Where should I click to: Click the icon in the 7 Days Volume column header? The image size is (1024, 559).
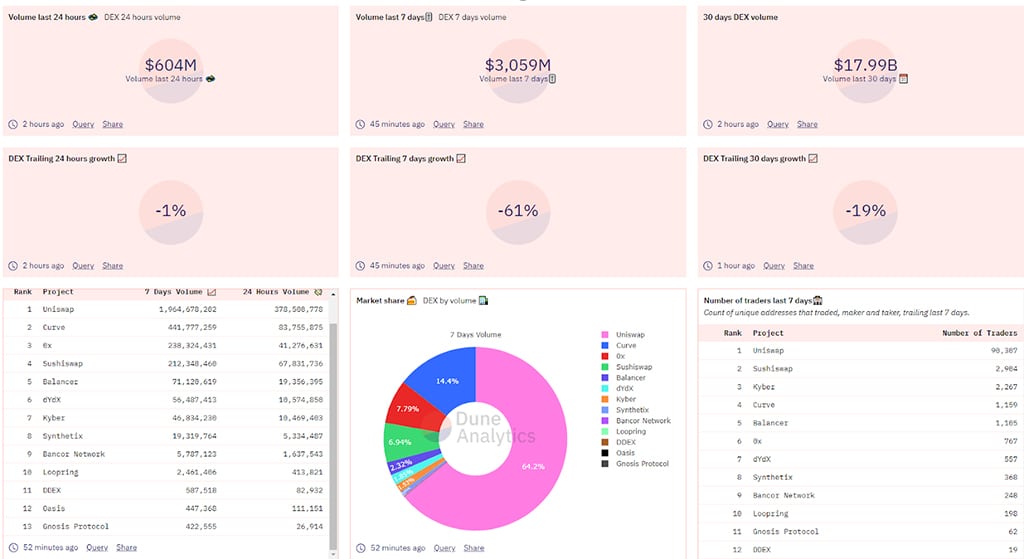pyautogui.click(x=212, y=292)
